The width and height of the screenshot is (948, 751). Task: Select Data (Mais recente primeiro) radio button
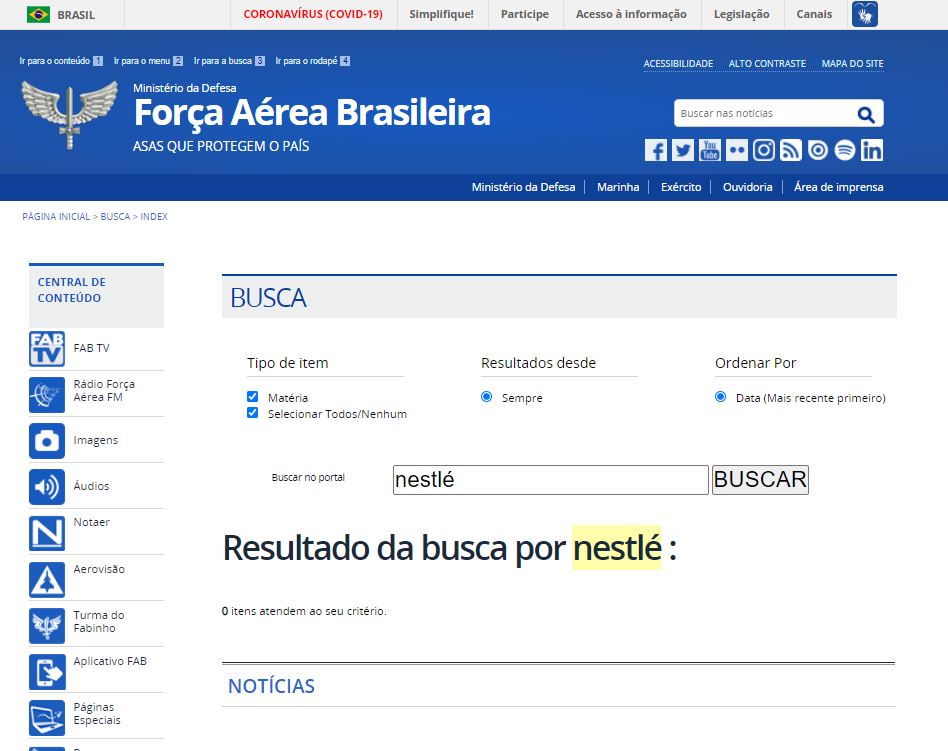pyautogui.click(x=720, y=397)
